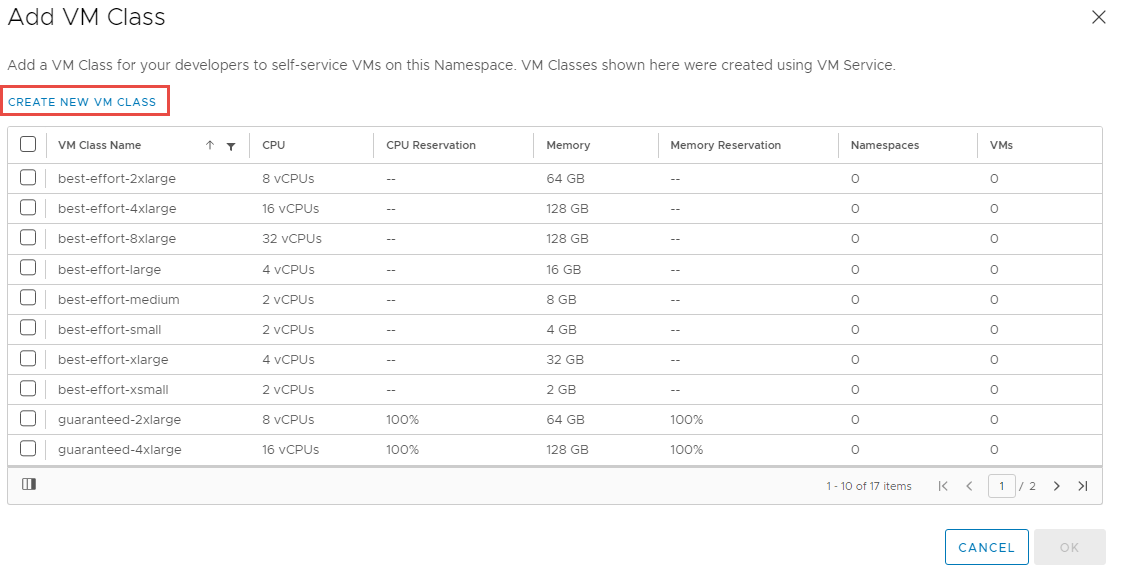Jump to the last page of results
The image size is (1121, 580).
1082,486
